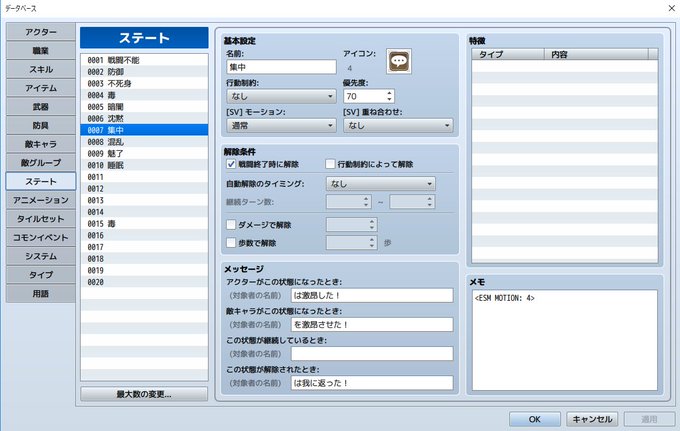Switch to the 用語 tab

click(41, 293)
